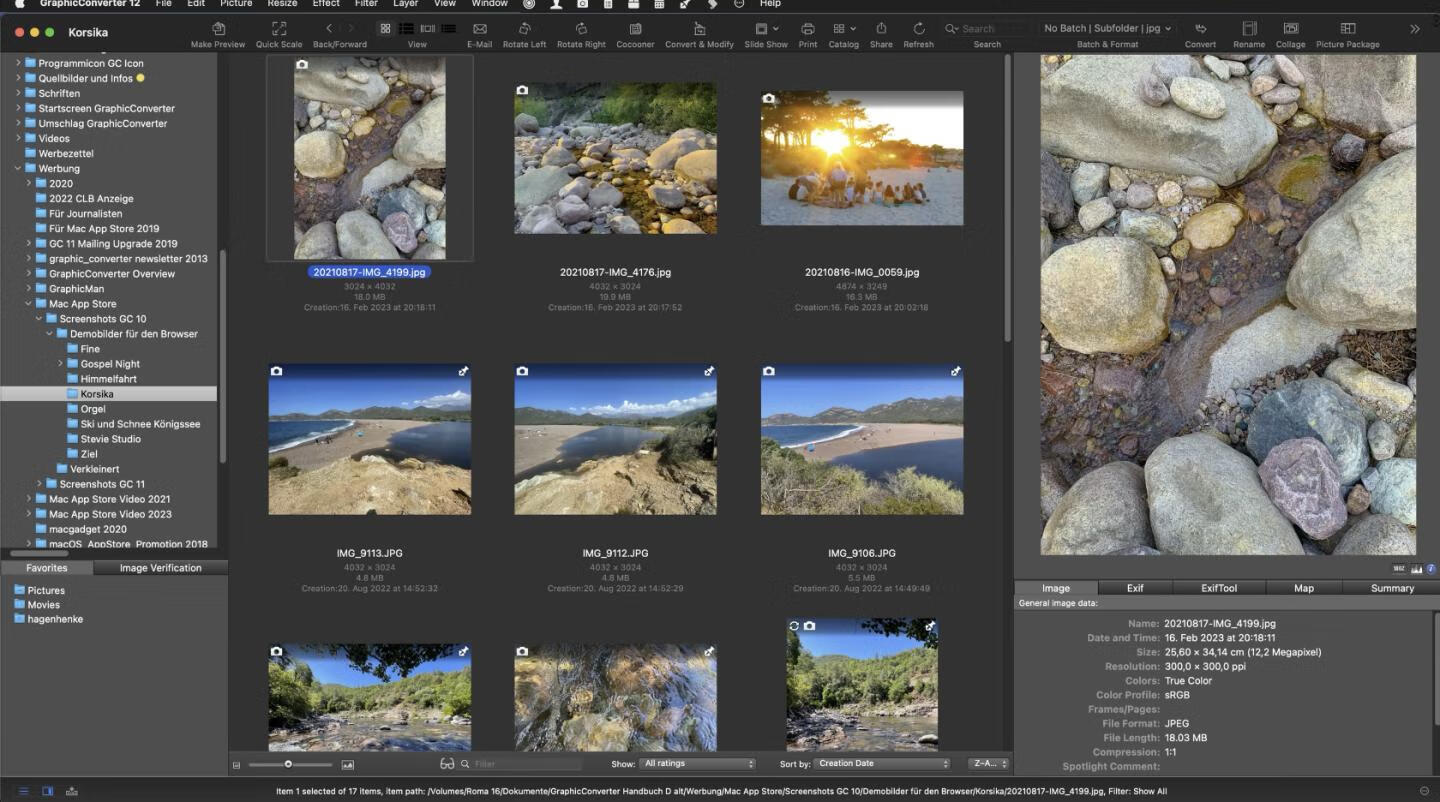Click the Convert batch icon
Viewport: 1440px width, 802px height.
tap(1200, 29)
